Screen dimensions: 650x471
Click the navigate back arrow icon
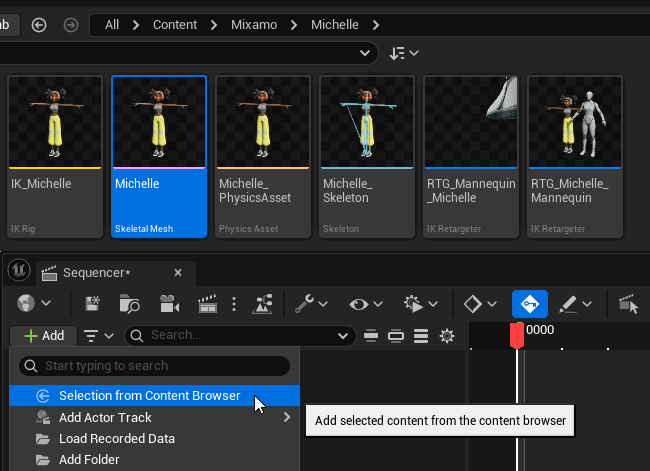(39, 24)
